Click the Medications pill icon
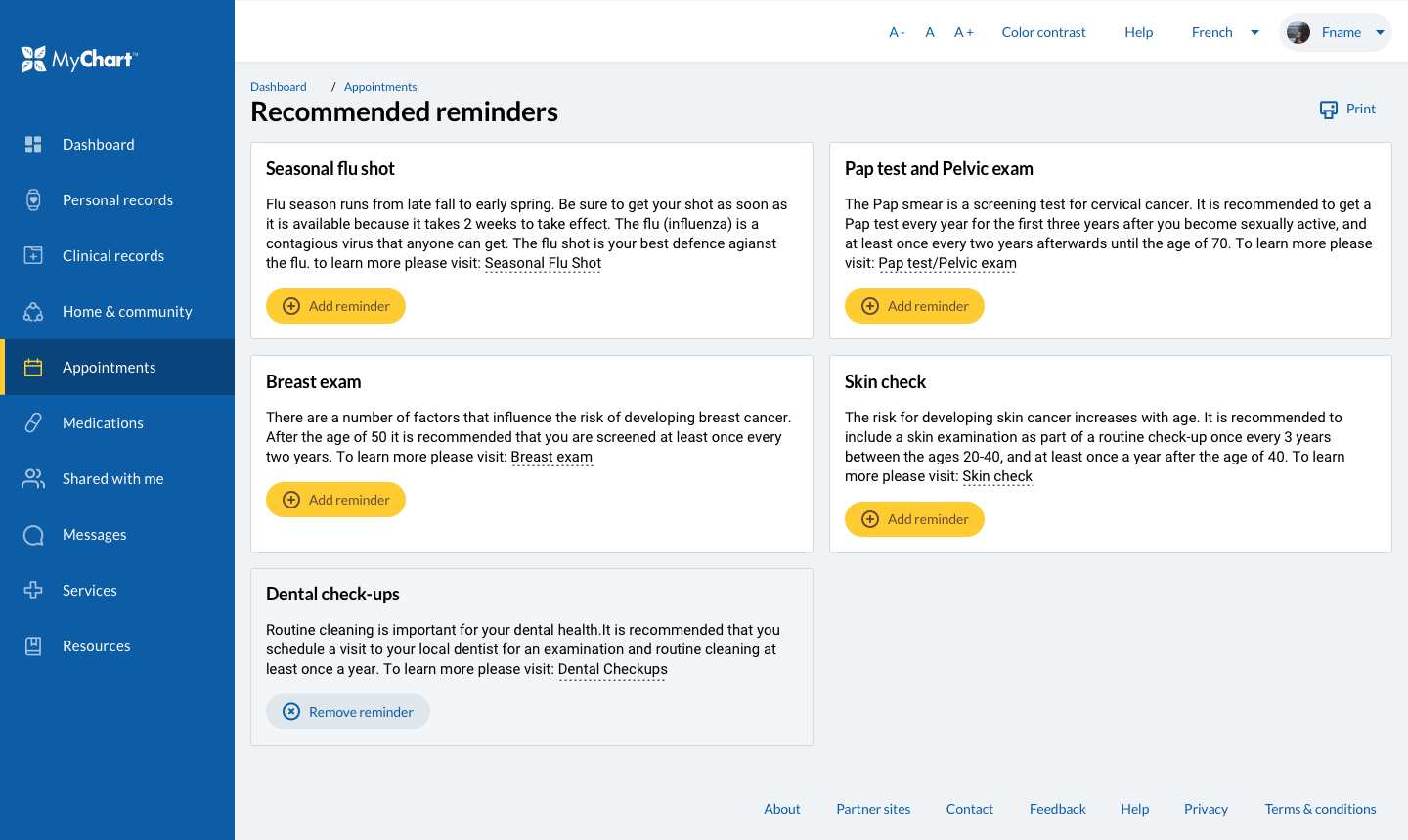Viewport: 1408px width, 840px height. tap(33, 423)
